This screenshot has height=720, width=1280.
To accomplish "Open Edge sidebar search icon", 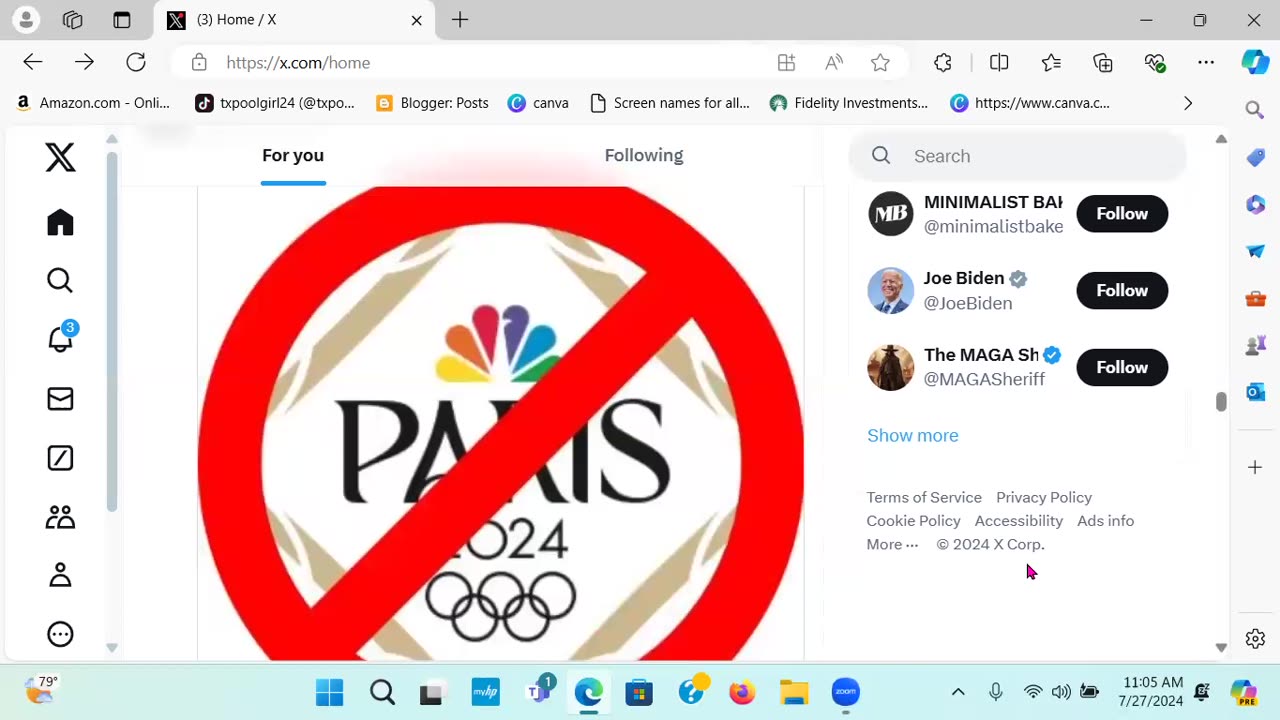I will (x=1255, y=110).
